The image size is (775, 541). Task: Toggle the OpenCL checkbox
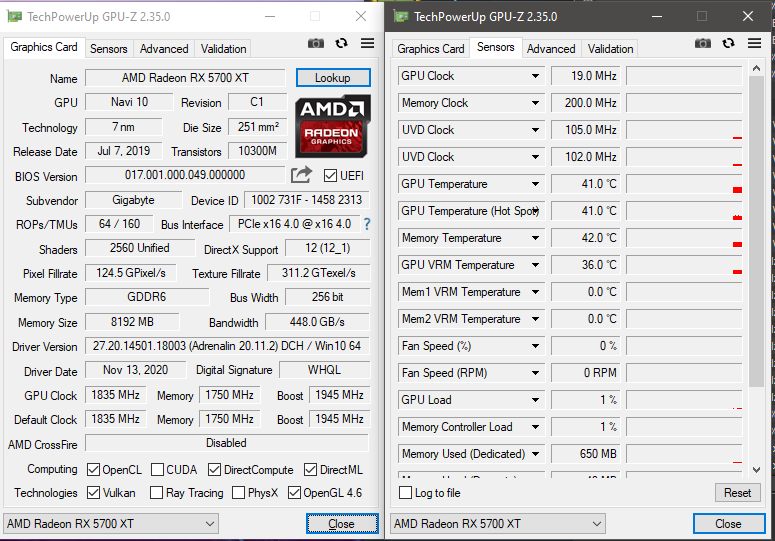[x=93, y=469]
